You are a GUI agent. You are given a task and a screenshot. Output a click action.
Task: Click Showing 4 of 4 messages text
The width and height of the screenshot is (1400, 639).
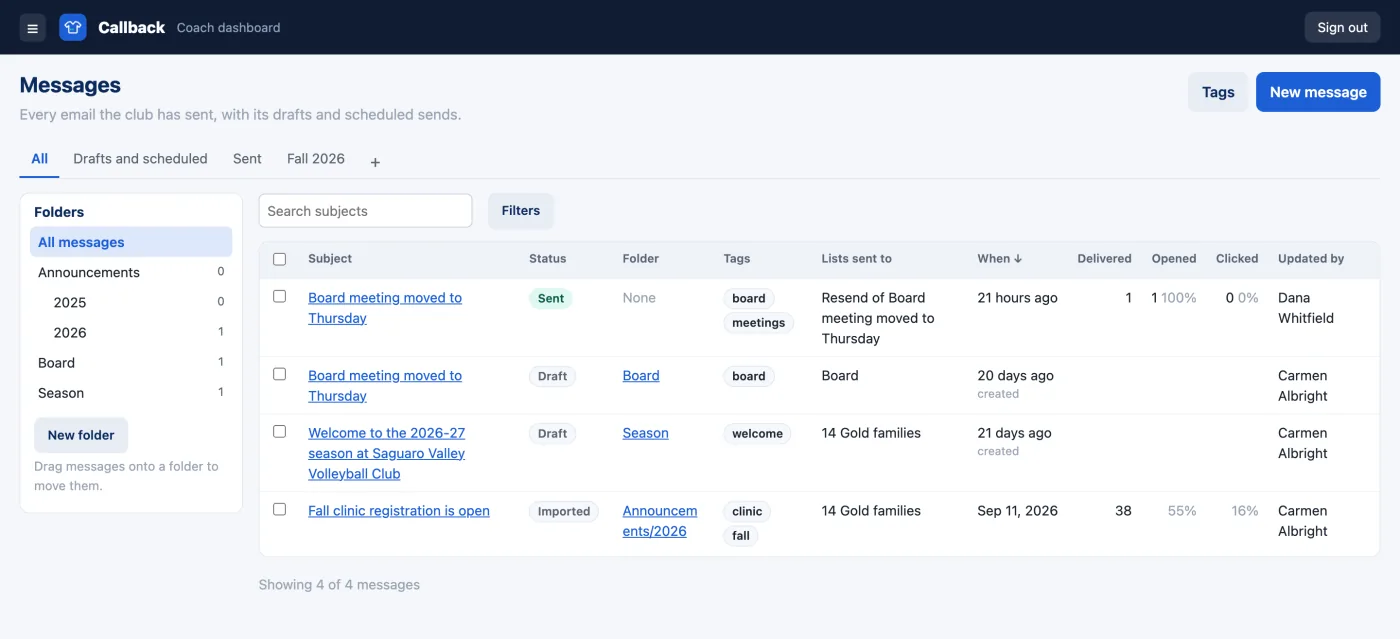tap(339, 585)
